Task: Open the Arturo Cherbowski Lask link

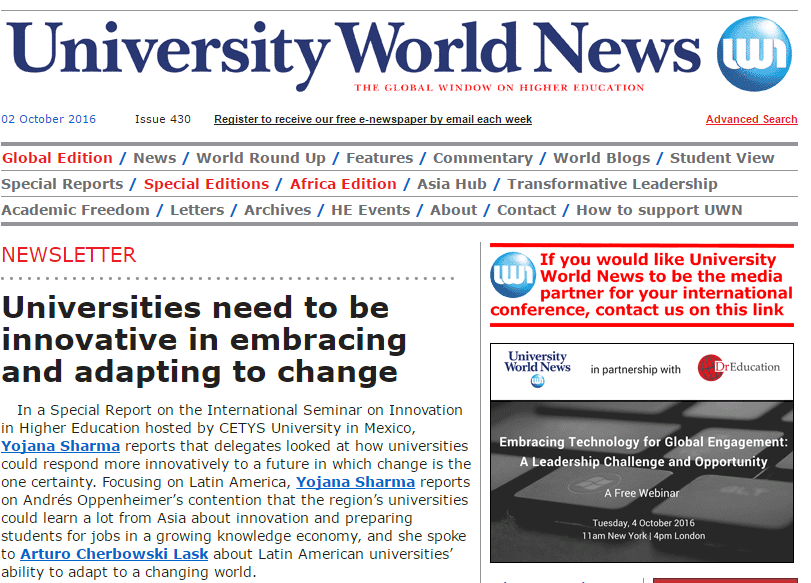Action: pyautogui.click(x=114, y=554)
